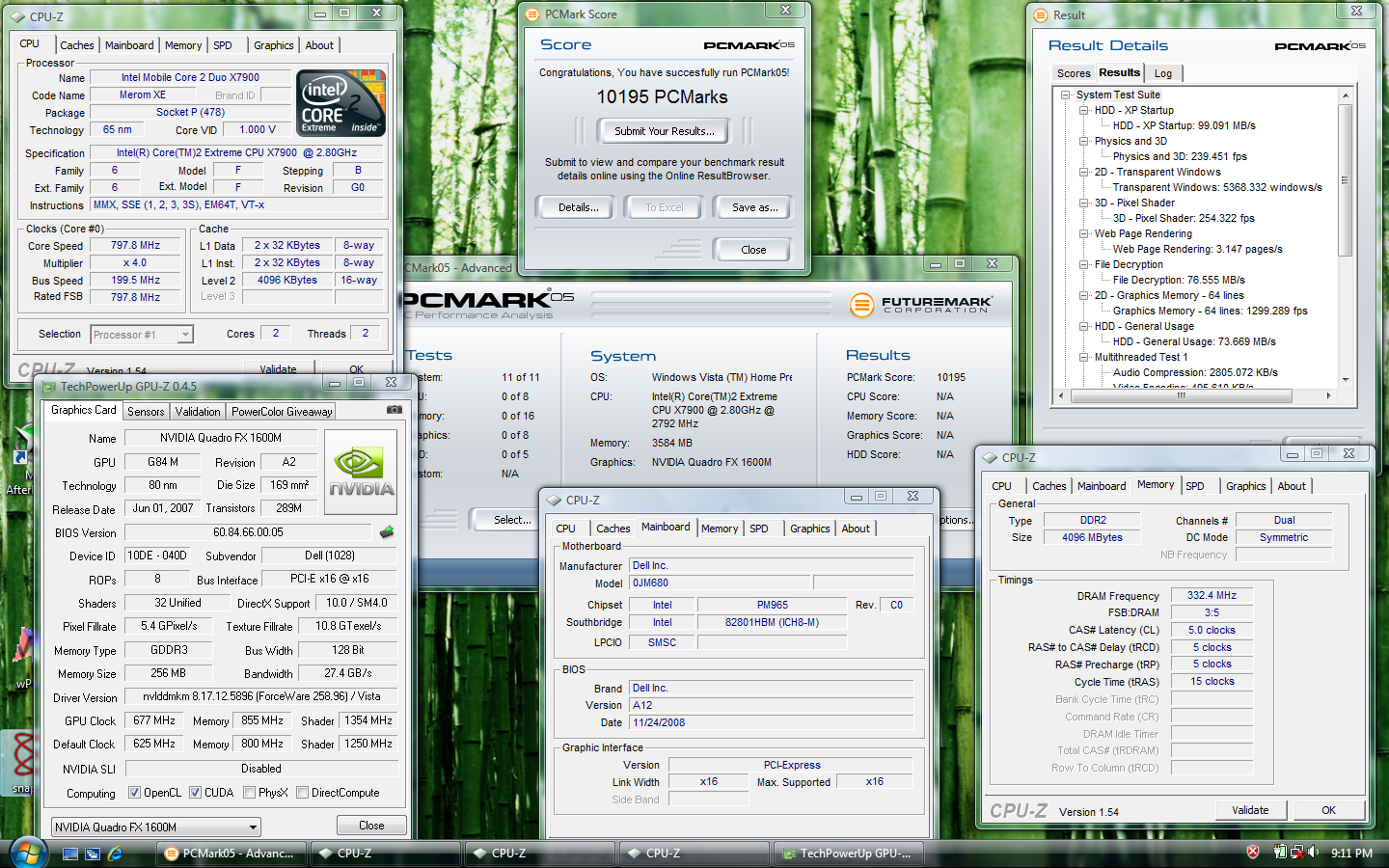Click the Save as button

754,207
